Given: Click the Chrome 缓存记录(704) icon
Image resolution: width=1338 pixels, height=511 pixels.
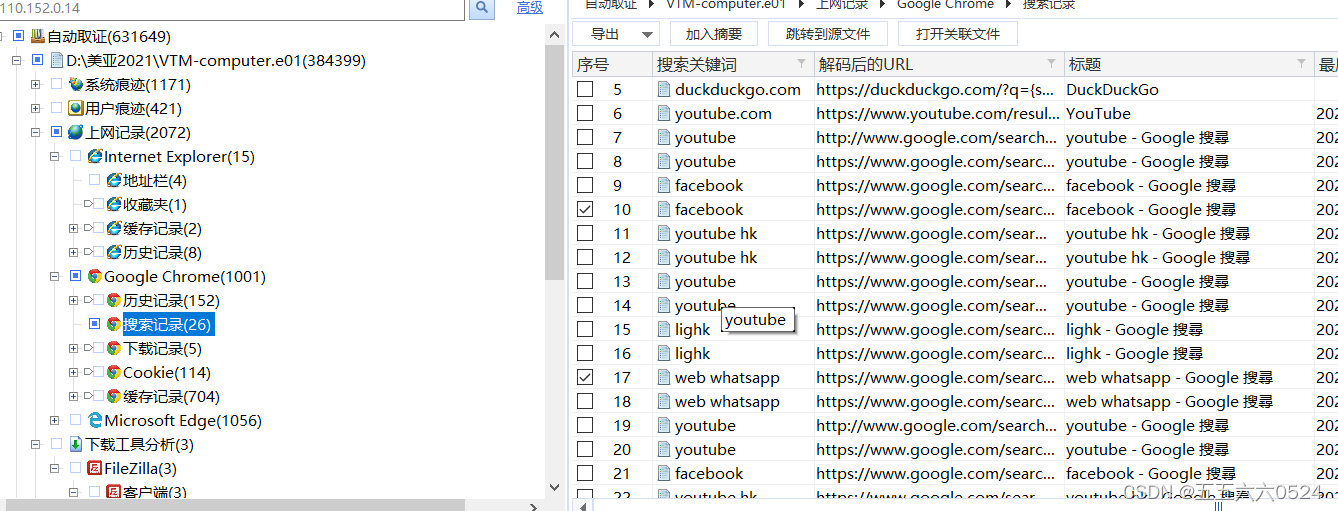Looking at the screenshot, I should pos(114,397).
